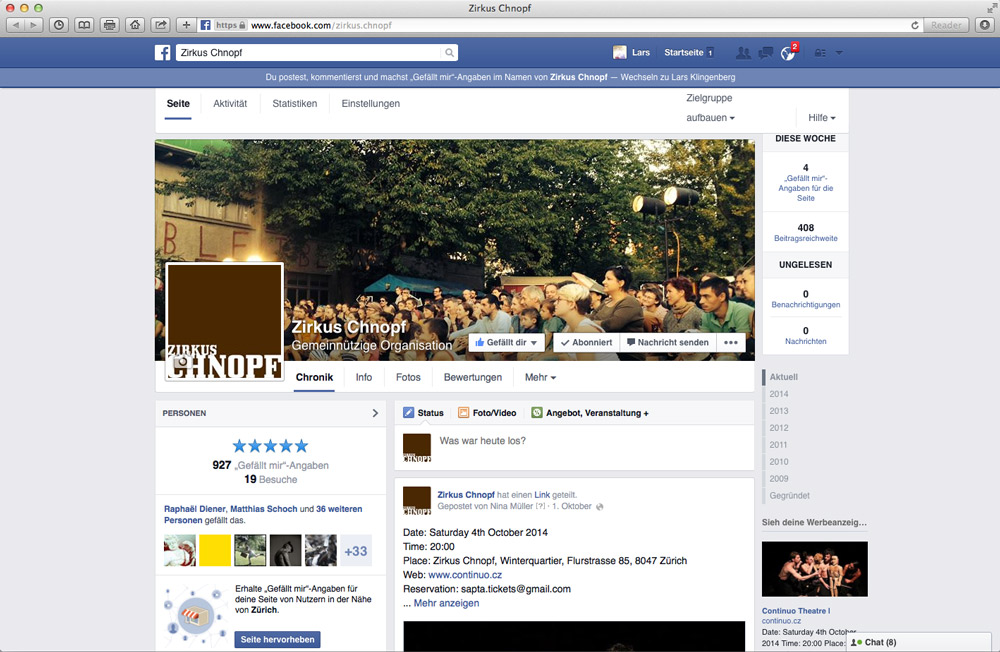This screenshot has width=1000, height=652.
Task: Click the search magnifier icon
Action: click(x=450, y=53)
